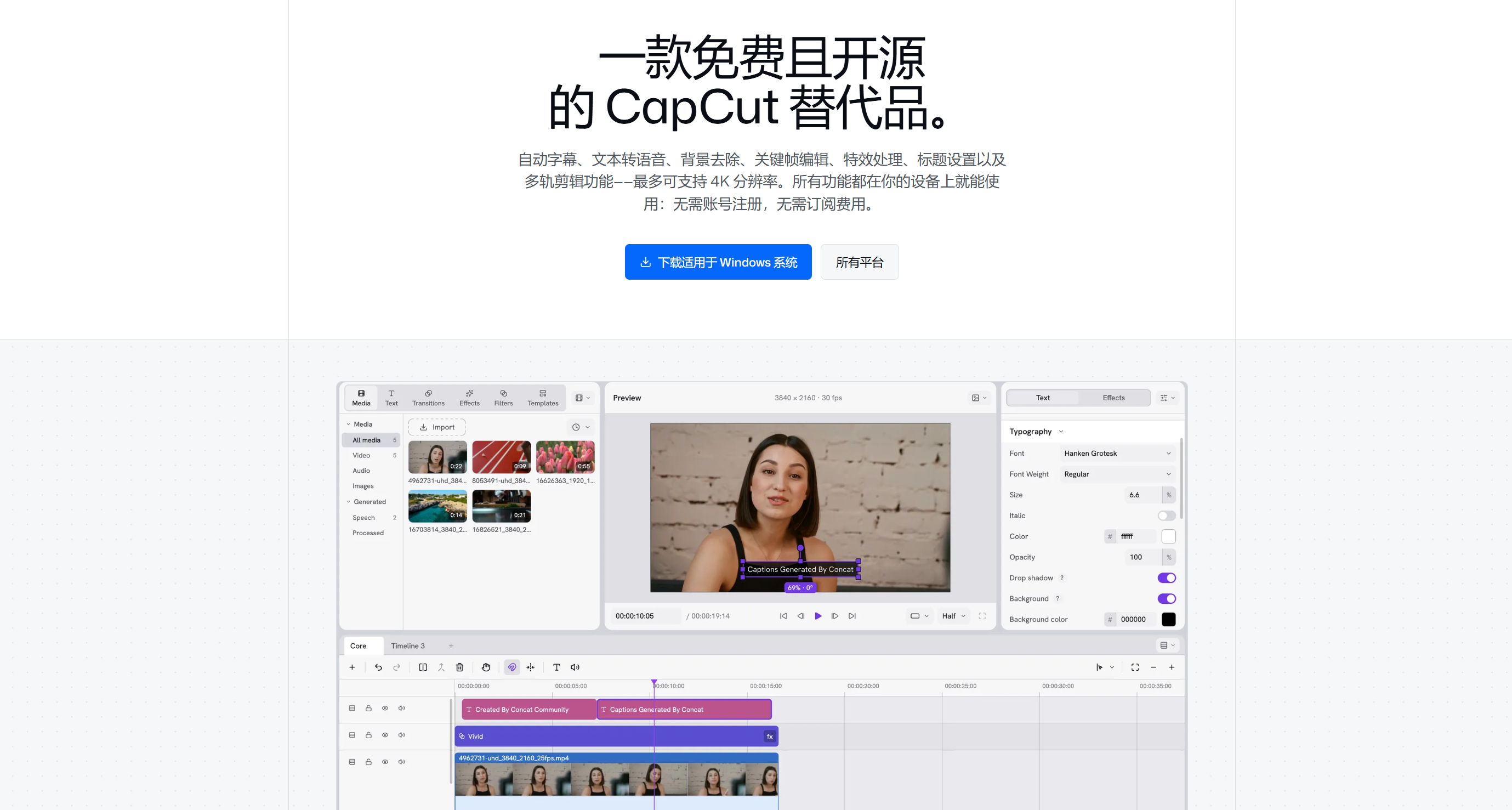The height and width of the screenshot is (810, 1512).
Task: Select the Speech item in media tree
Action: (372, 518)
